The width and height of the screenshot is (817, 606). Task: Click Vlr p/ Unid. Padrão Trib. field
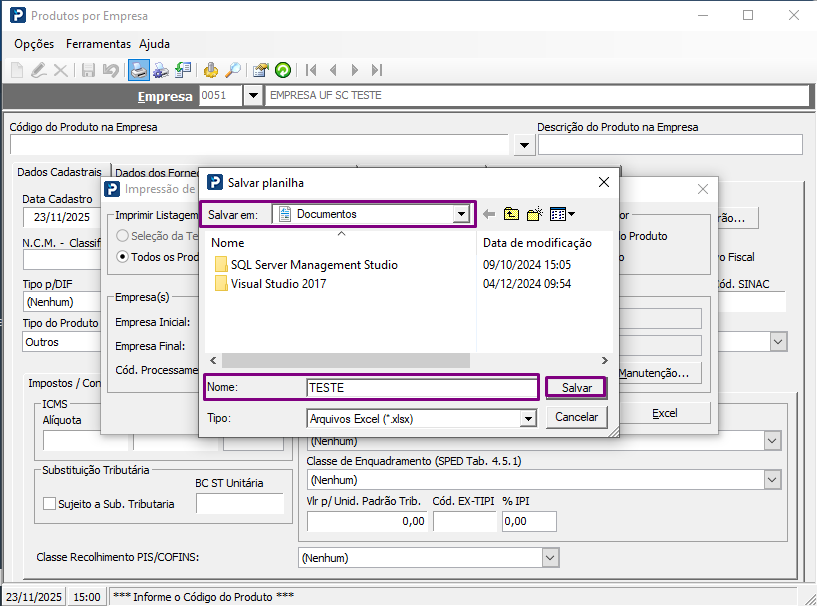[367, 521]
